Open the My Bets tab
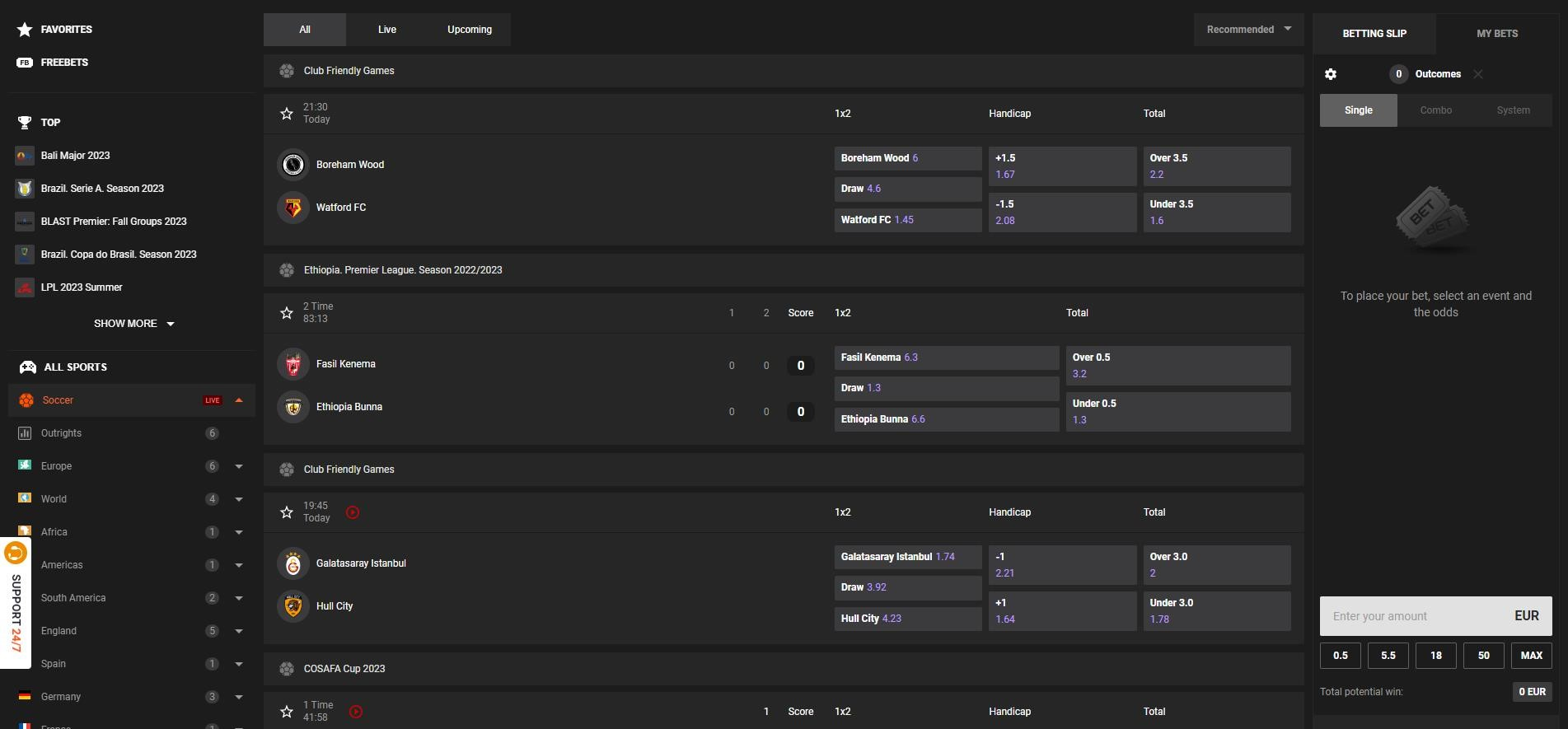The height and width of the screenshot is (729, 1568). click(x=1497, y=34)
